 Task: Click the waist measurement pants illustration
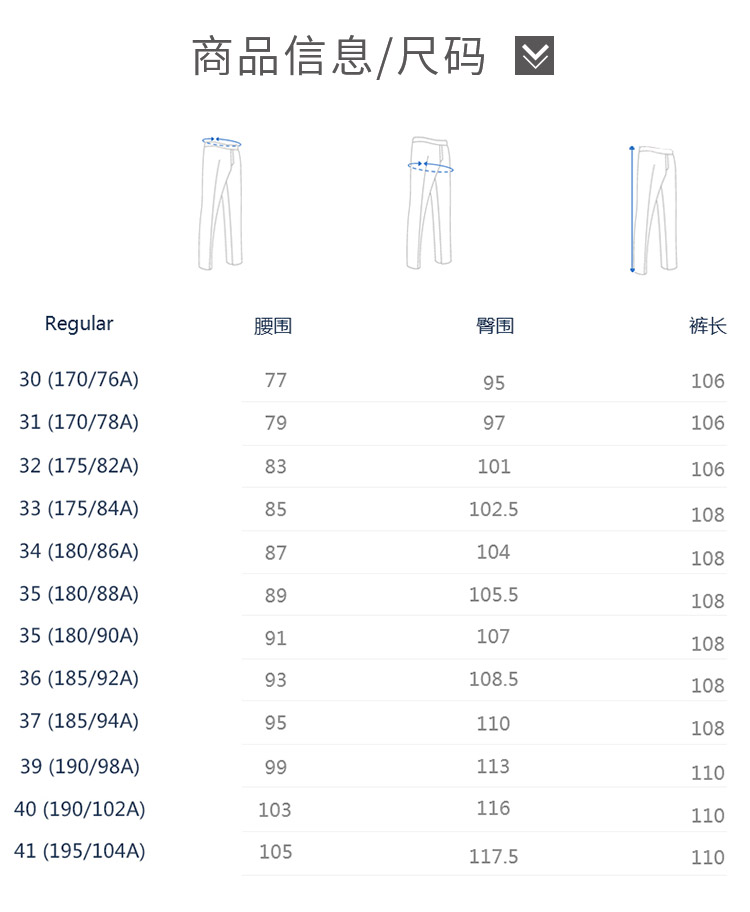pos(221,202)
